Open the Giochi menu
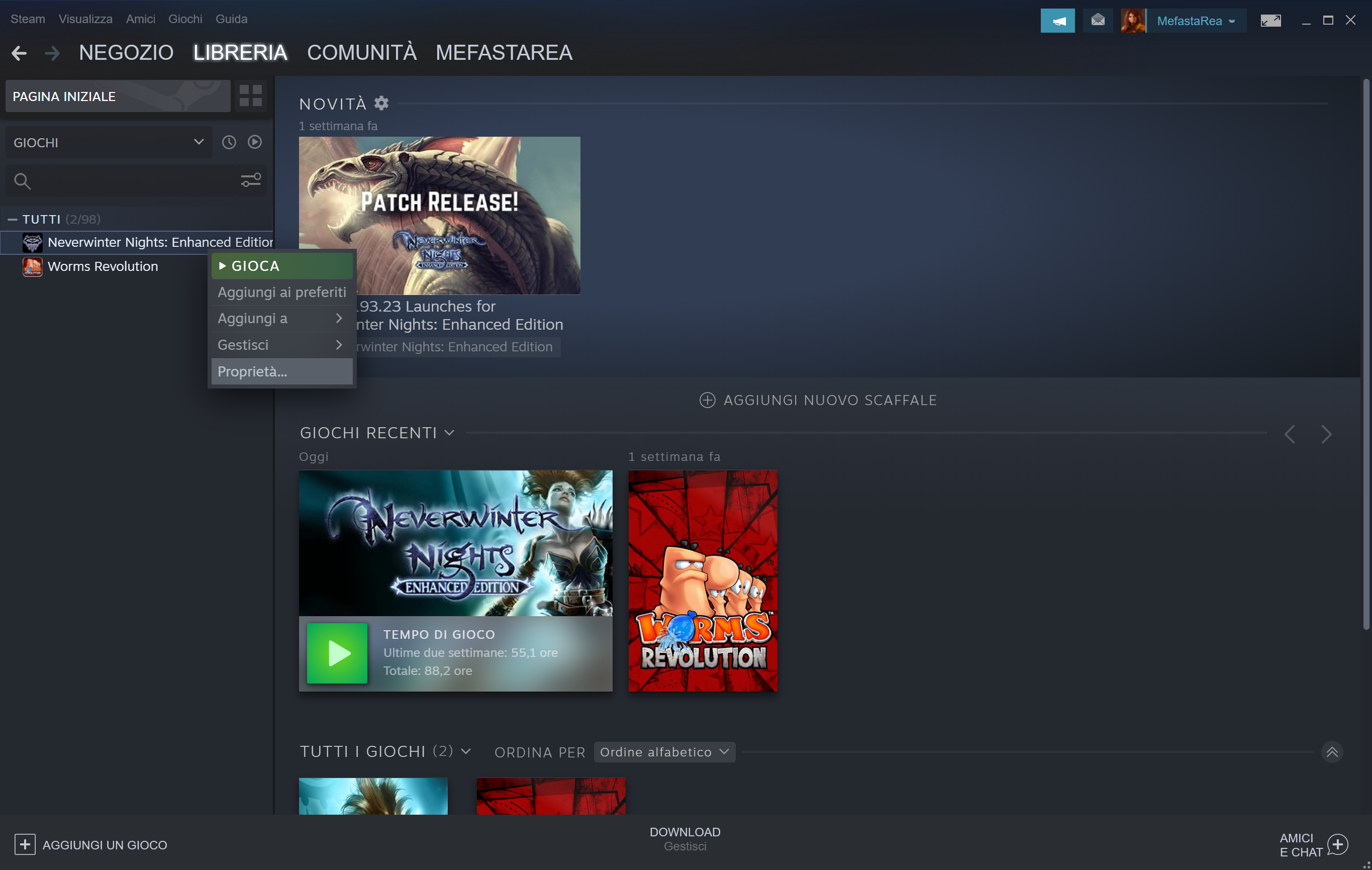The height and width of the screenshot is (870, 1372). tap(185, 19)
